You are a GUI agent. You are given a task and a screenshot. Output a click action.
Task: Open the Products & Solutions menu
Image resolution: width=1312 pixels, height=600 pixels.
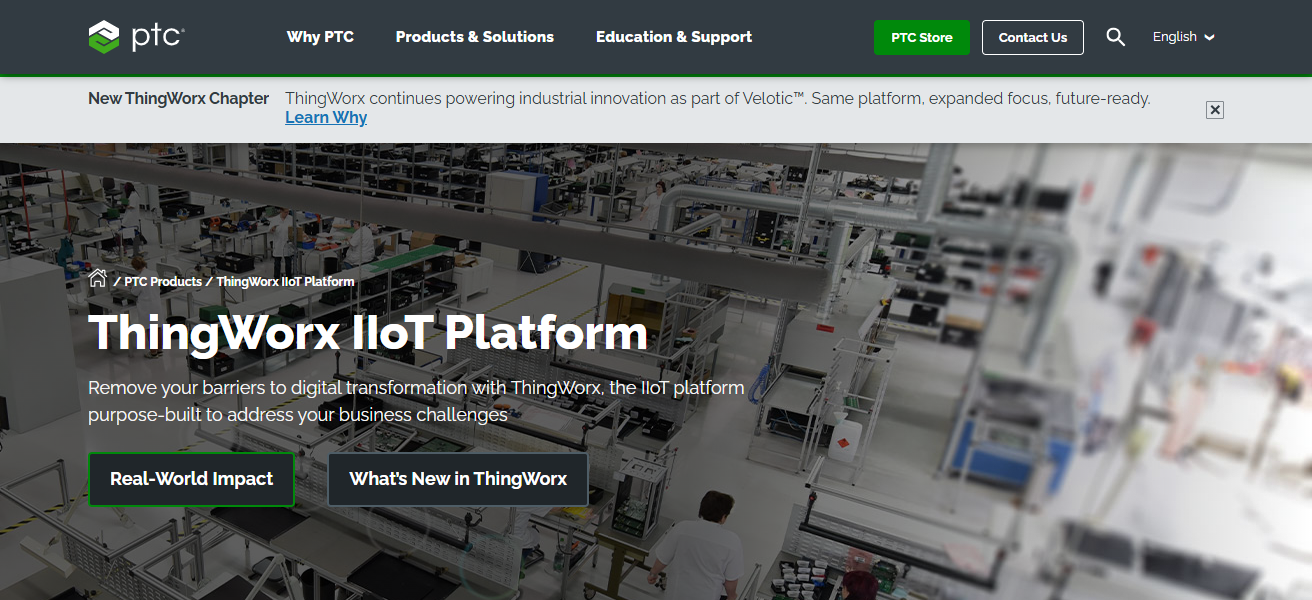pos(475,37)
